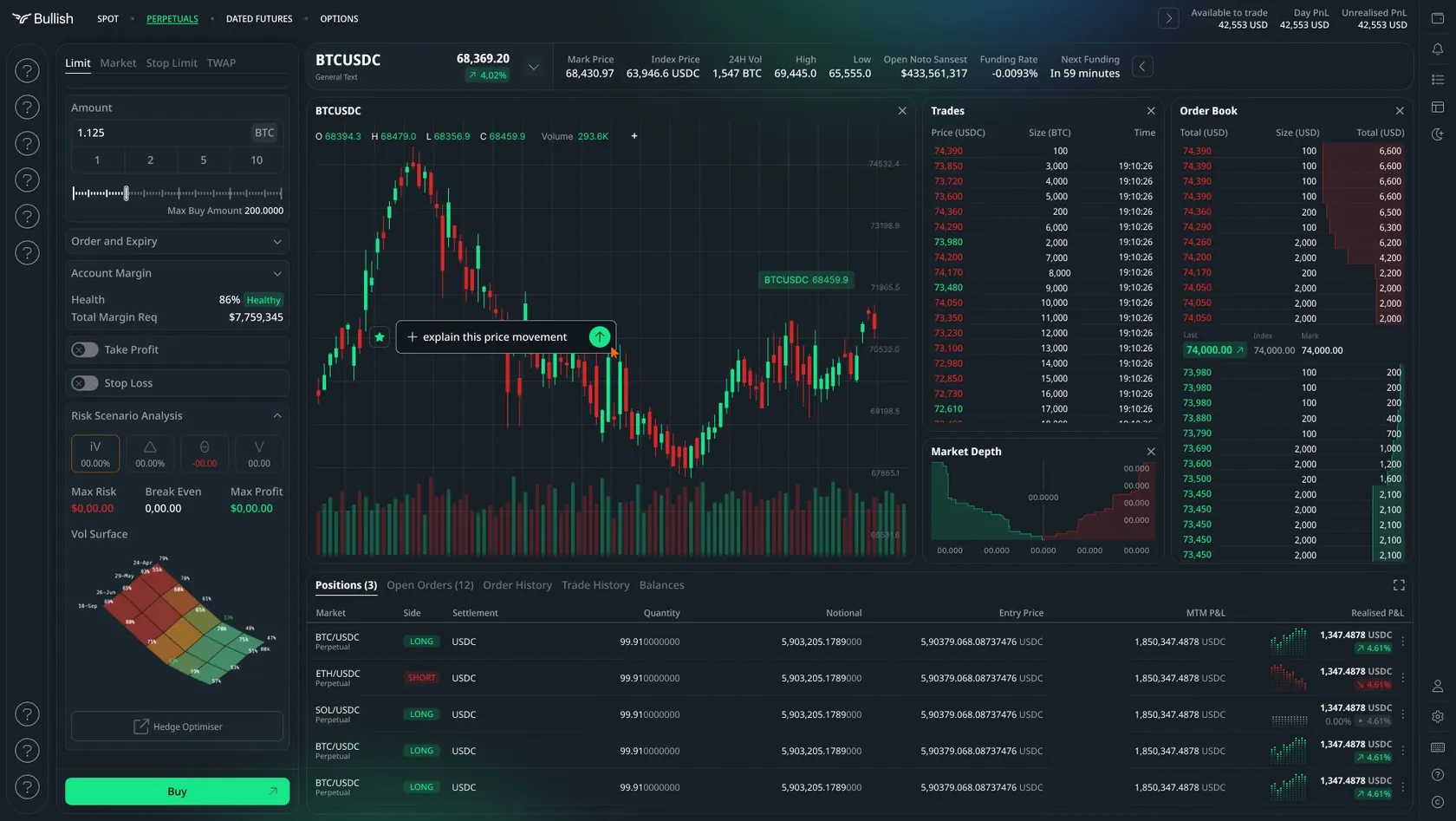This screenshot has height=821, width=1456.
Task: Open the BTCUSDC market selector dropdown
Action: 534,67
